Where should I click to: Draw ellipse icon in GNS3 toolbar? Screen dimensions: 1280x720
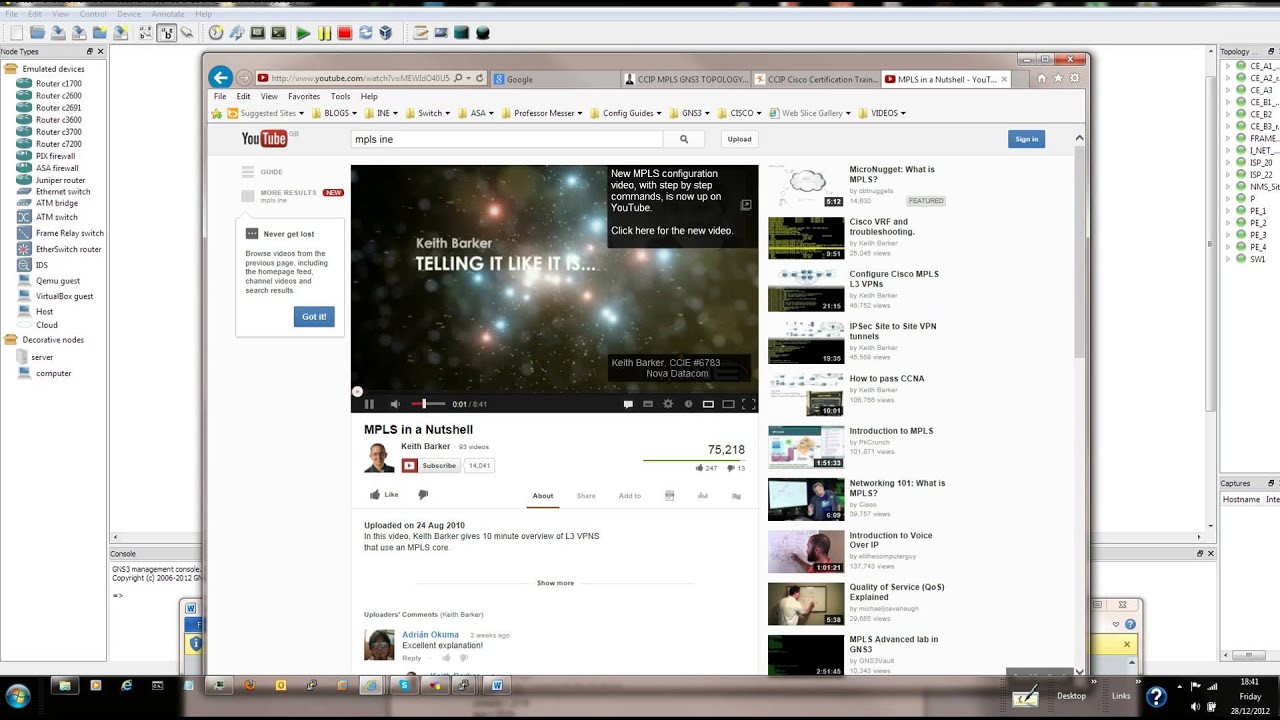click(483, 33)
